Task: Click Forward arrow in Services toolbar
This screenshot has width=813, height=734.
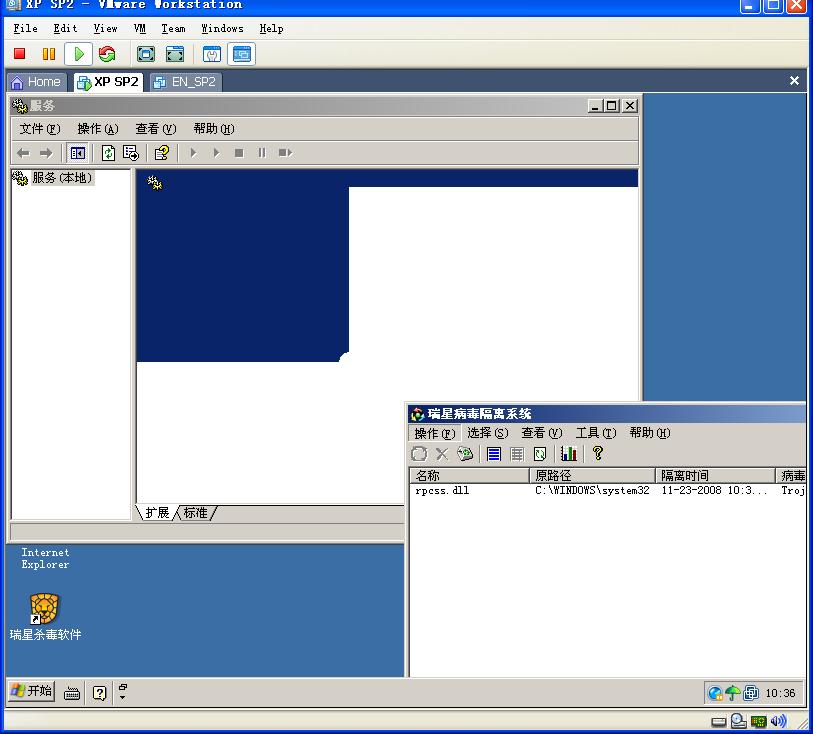Action: click(46, 153)
